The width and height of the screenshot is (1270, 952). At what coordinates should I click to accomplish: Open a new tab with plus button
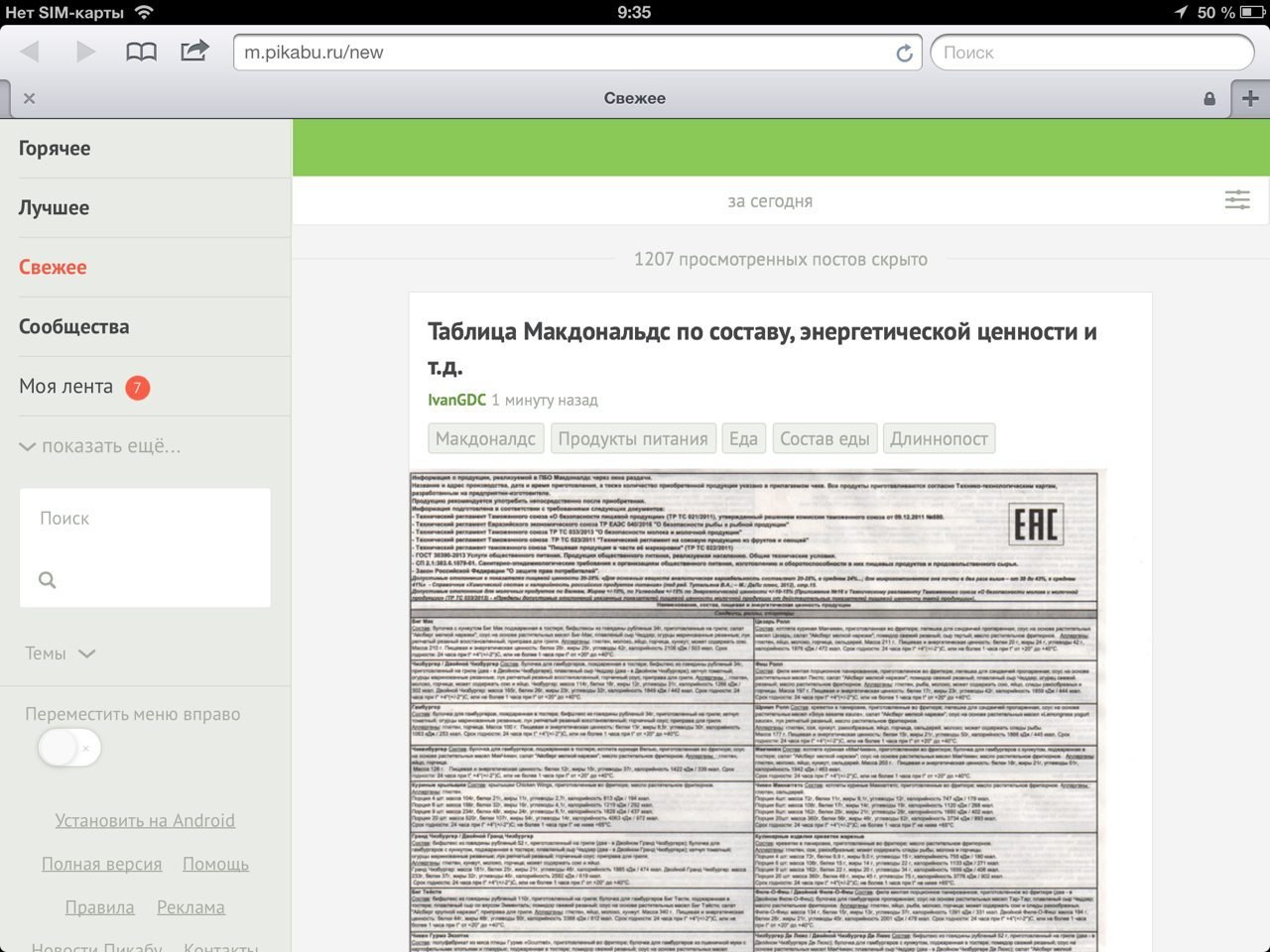pyautogui.click(x=1250, y=98)
